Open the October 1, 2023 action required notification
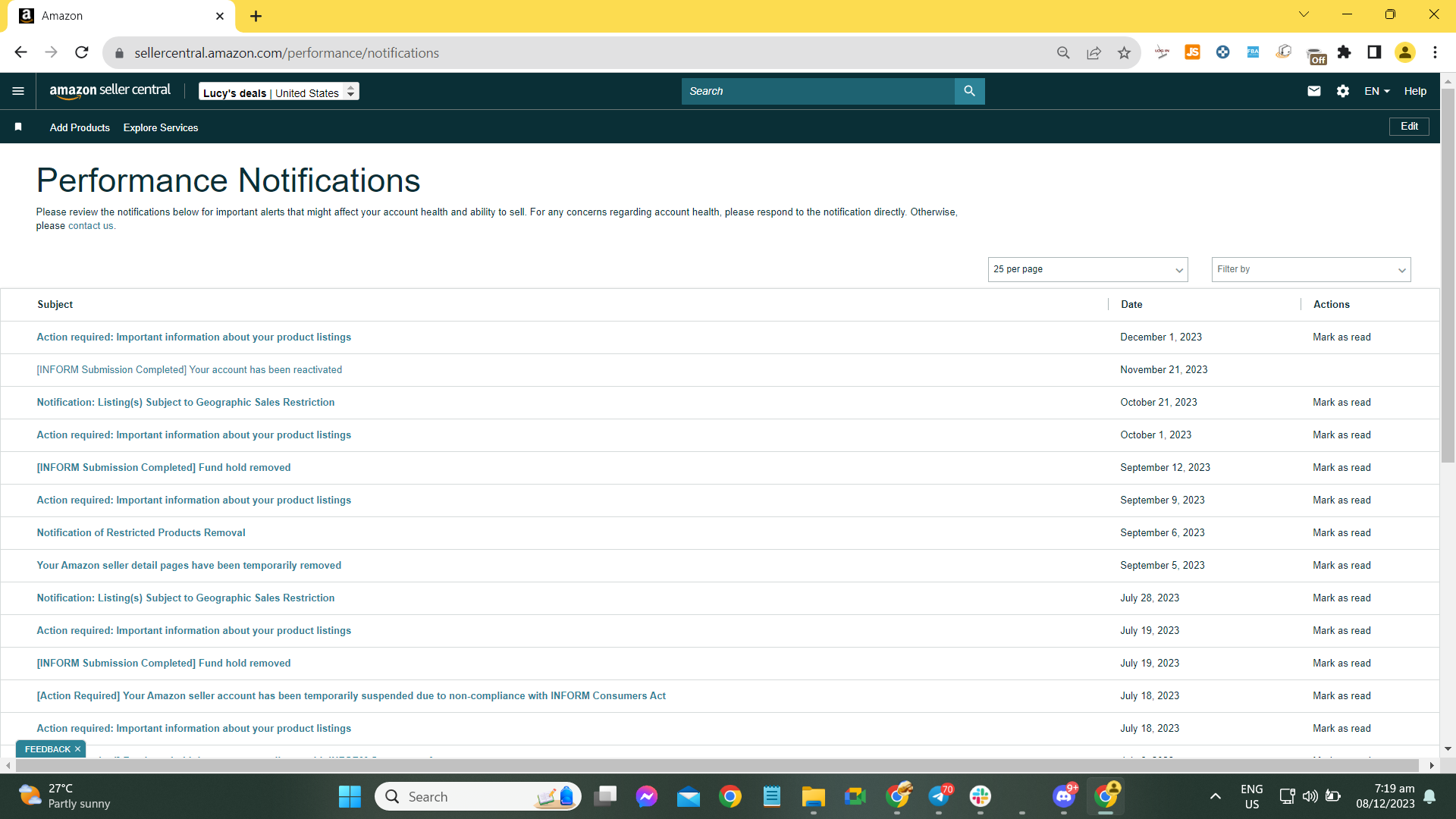This screenshot has height=819, width=1456. pos(193,435)
